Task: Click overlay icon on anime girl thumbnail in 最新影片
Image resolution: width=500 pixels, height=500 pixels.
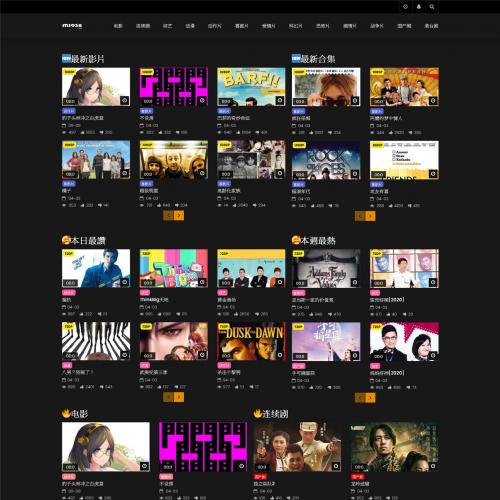Action: click(x=125, y=100)
